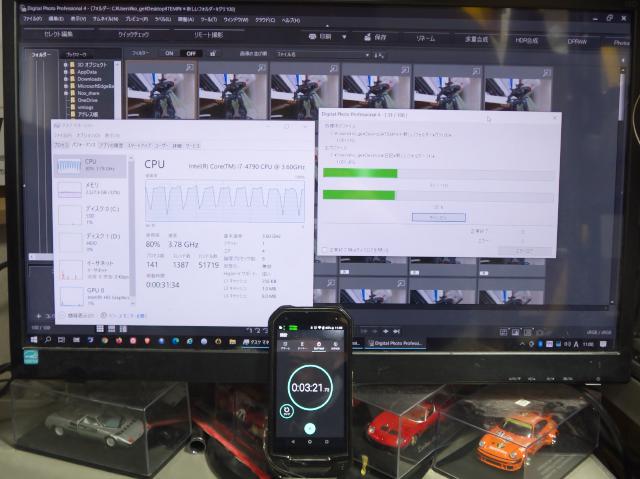Expand the 3D オブジェクト folder
Viewport: 640px width, 479px height.
click(x=65, y=64)
